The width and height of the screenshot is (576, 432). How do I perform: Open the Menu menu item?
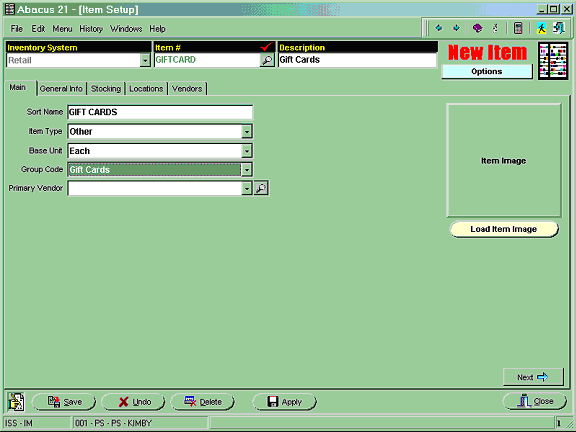point(62,29)
